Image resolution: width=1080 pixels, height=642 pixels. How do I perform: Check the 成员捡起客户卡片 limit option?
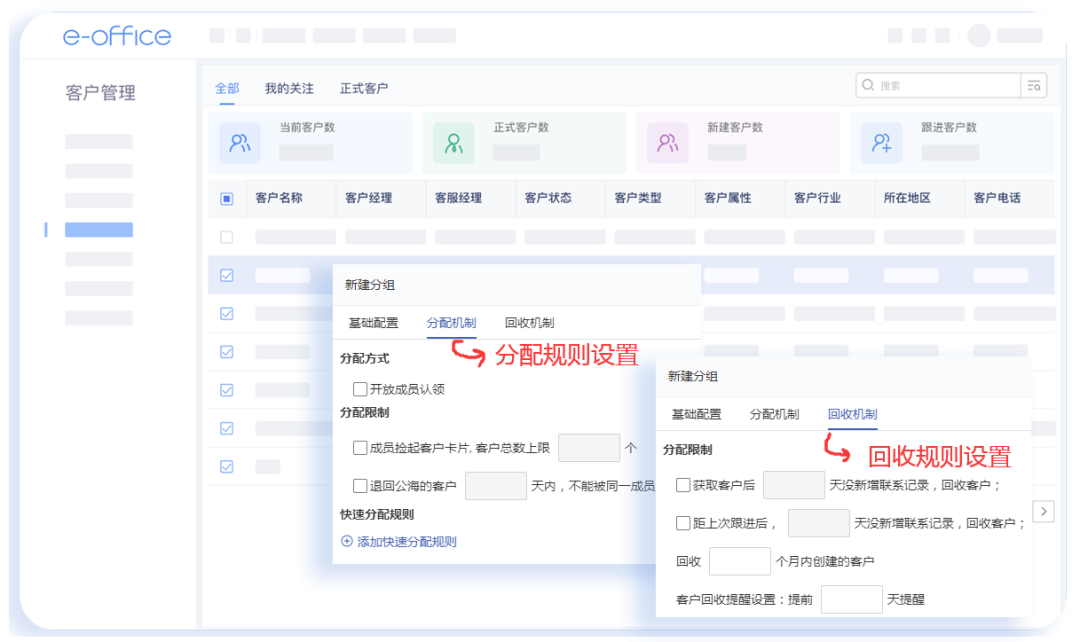tap(359, 448)
